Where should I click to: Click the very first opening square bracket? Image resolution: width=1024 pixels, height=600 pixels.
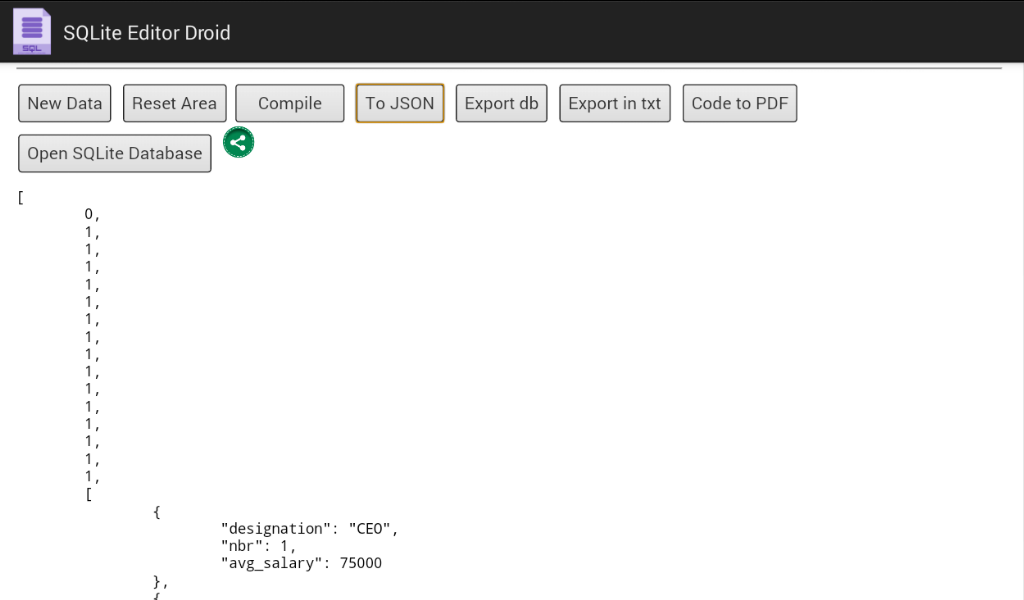(20, 197)
